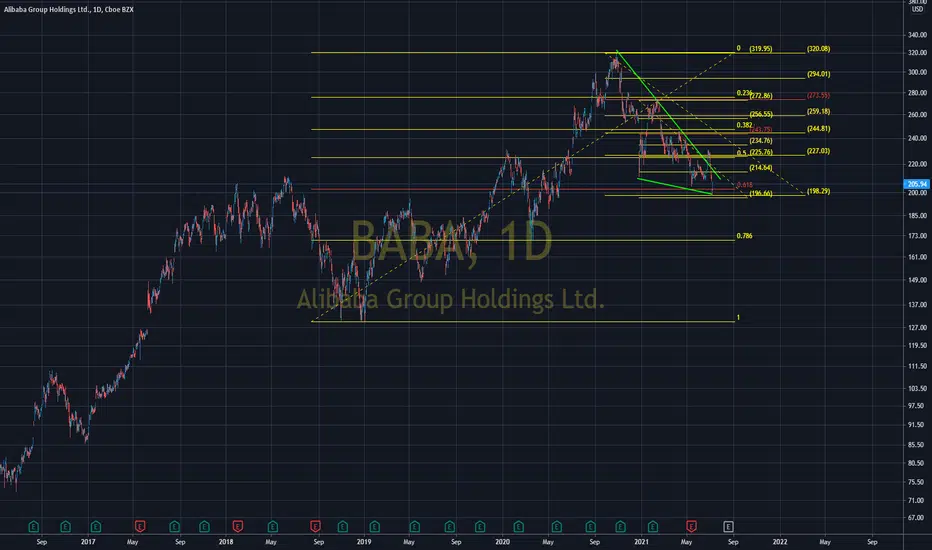This screenshot has width=932, height=550.
Task: Open green earnings marker above Sep 2020
Action: coord(590,526)
